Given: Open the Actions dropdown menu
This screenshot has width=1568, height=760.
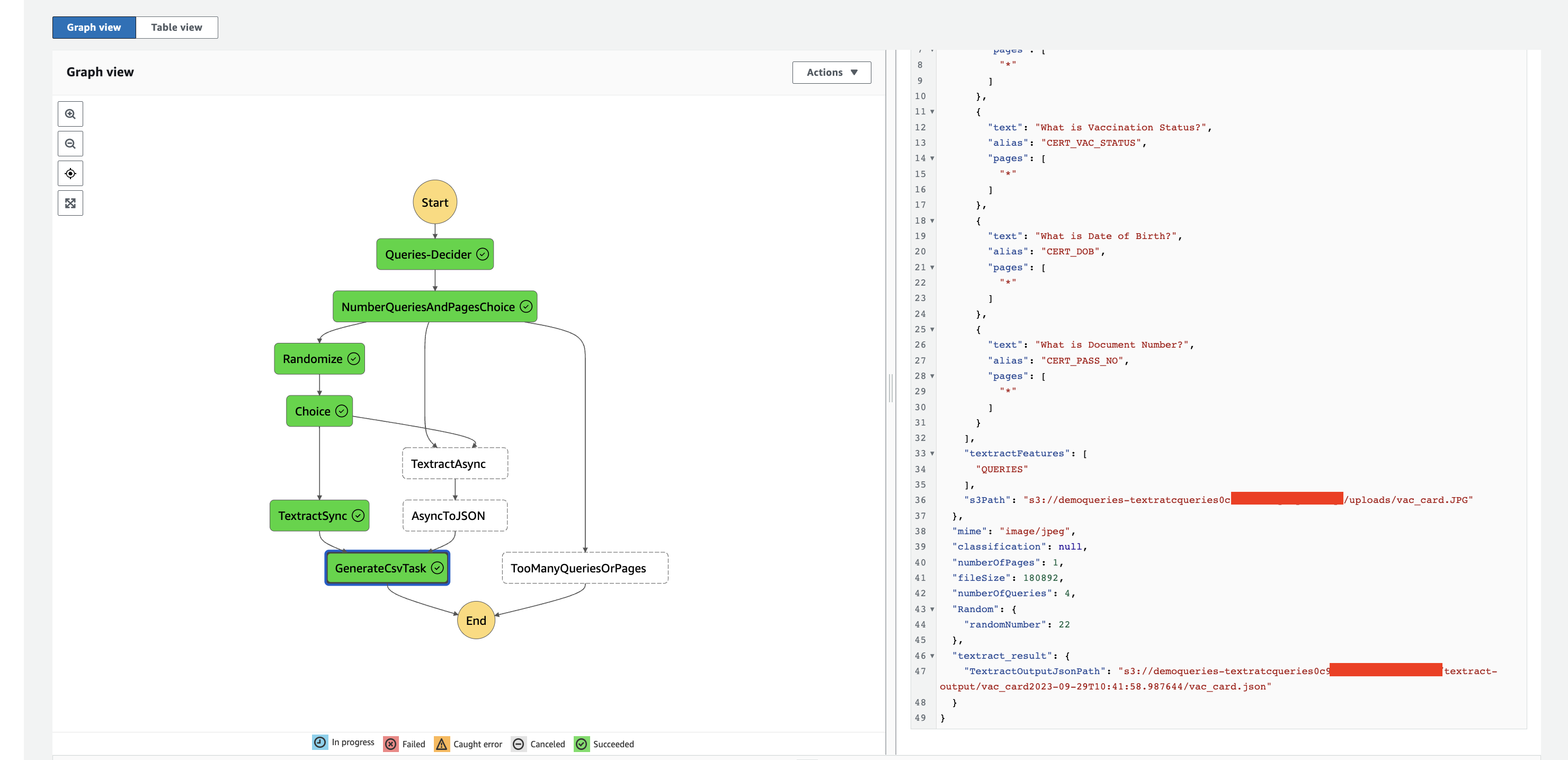Looking at the screenshot, I should [831, 73].
